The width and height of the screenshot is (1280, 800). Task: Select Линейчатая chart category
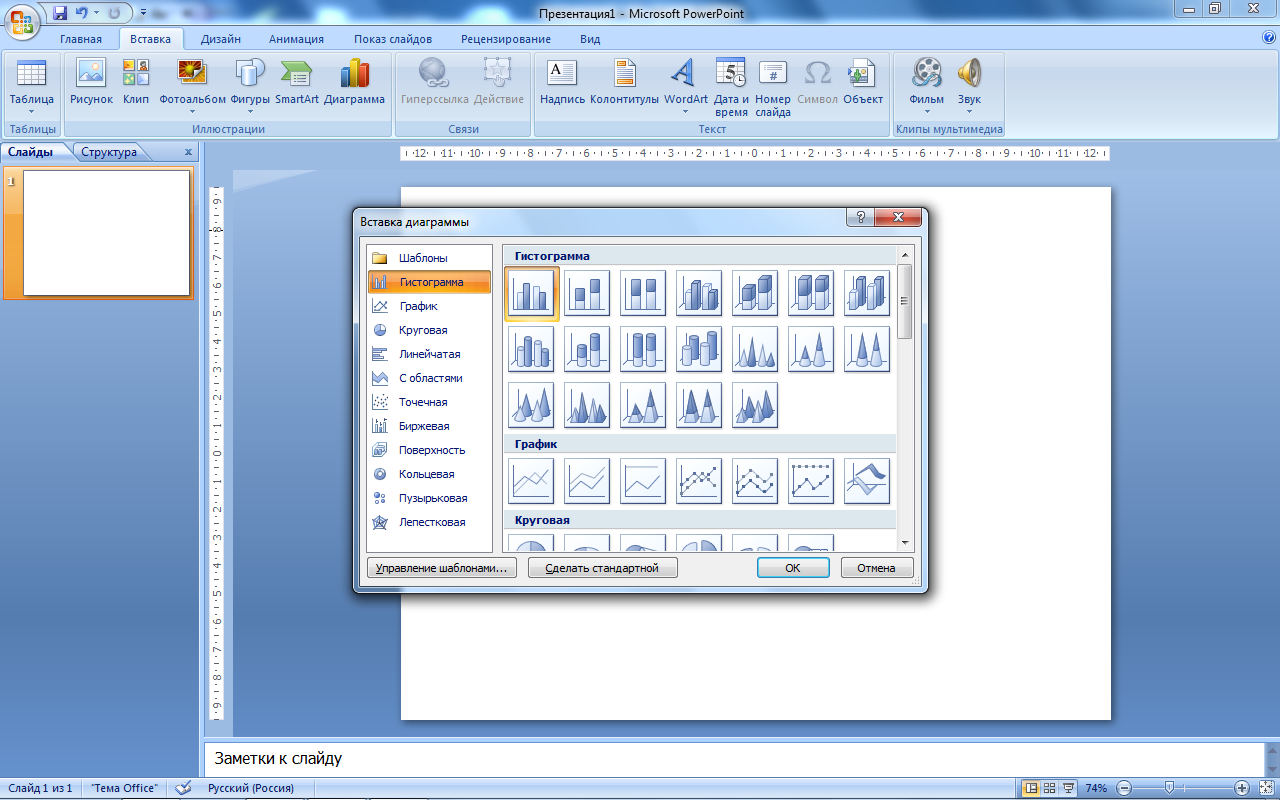point(430,354)
